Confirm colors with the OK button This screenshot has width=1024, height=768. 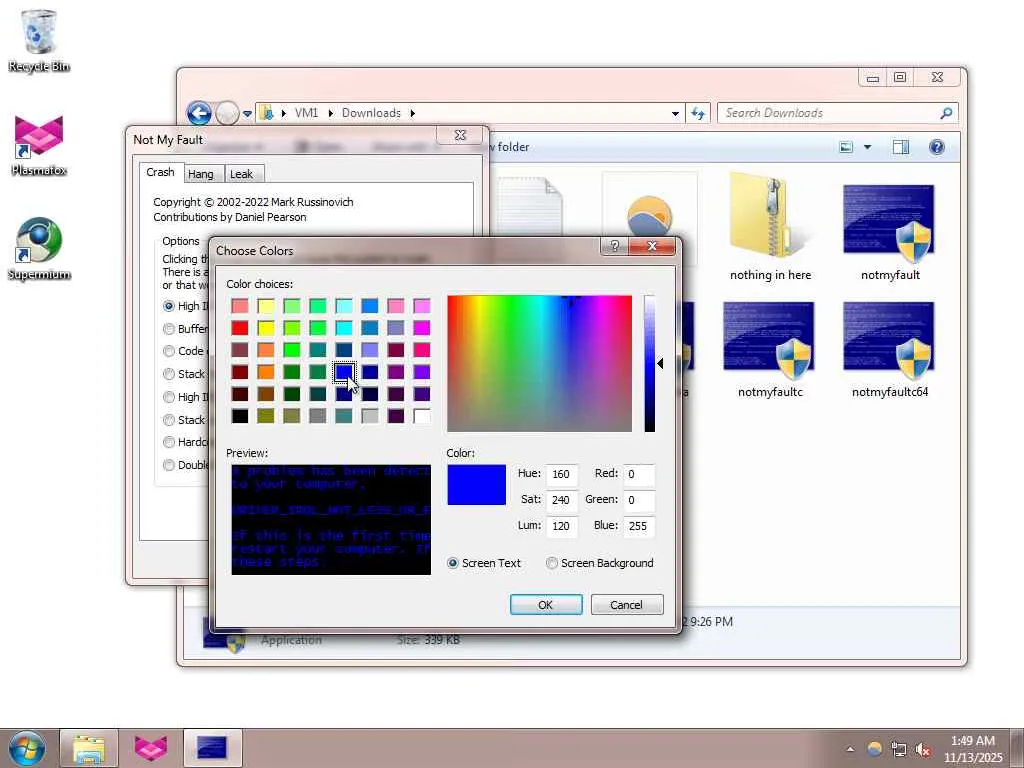pyautogui.click(x=546, y=605)
